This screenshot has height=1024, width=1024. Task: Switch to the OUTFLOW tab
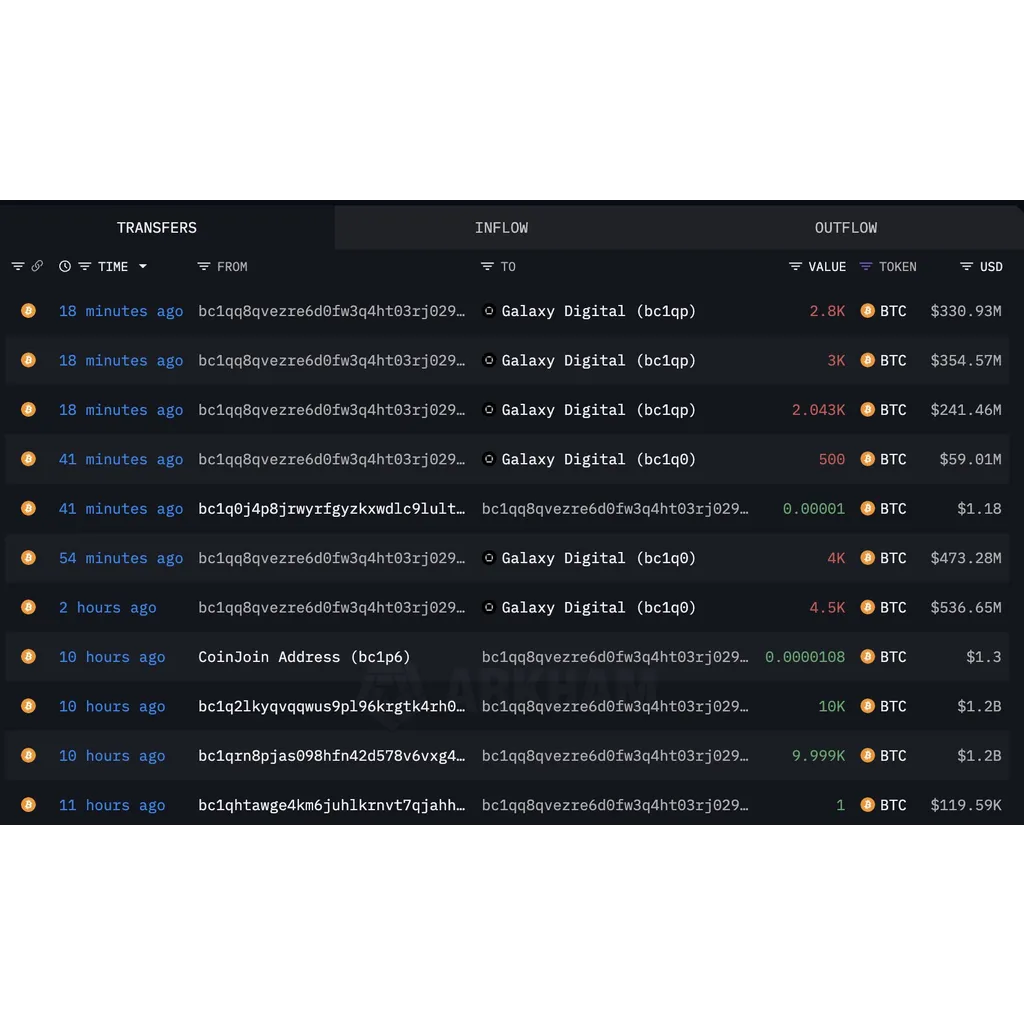point(846,228)
